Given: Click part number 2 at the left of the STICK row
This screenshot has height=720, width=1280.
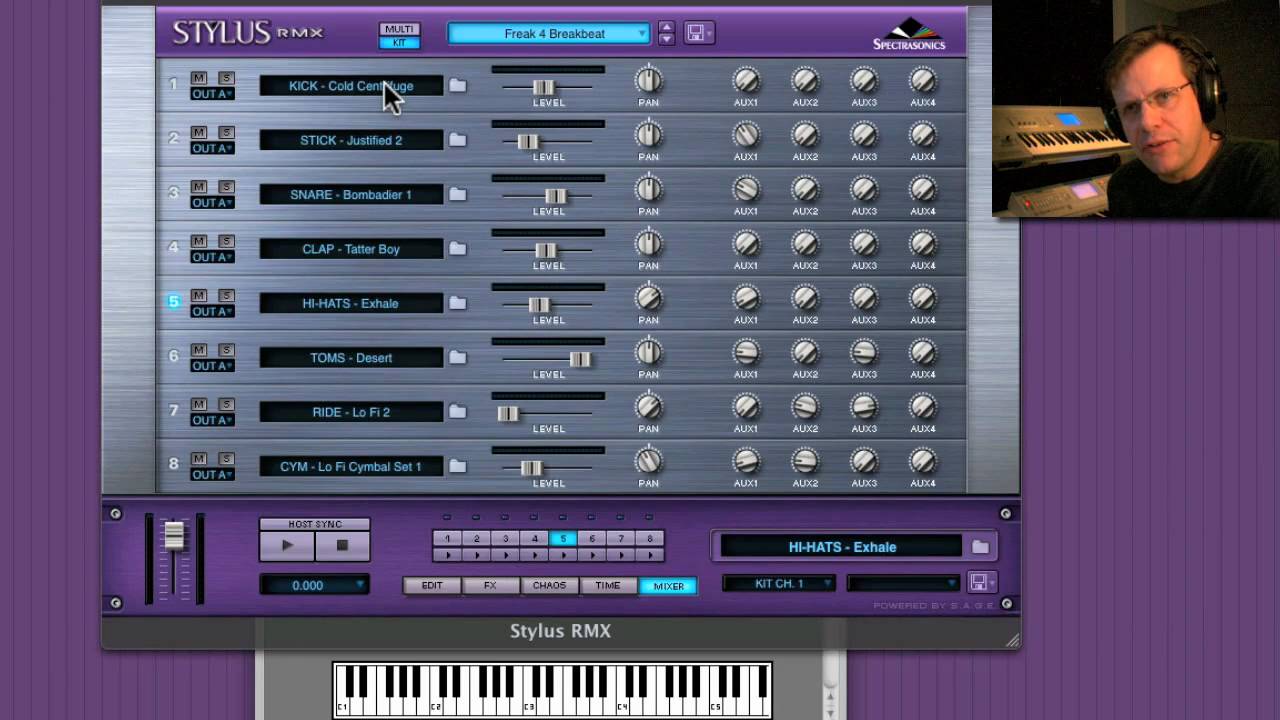Looking at the screenshot, I should (x=173, y=138).
